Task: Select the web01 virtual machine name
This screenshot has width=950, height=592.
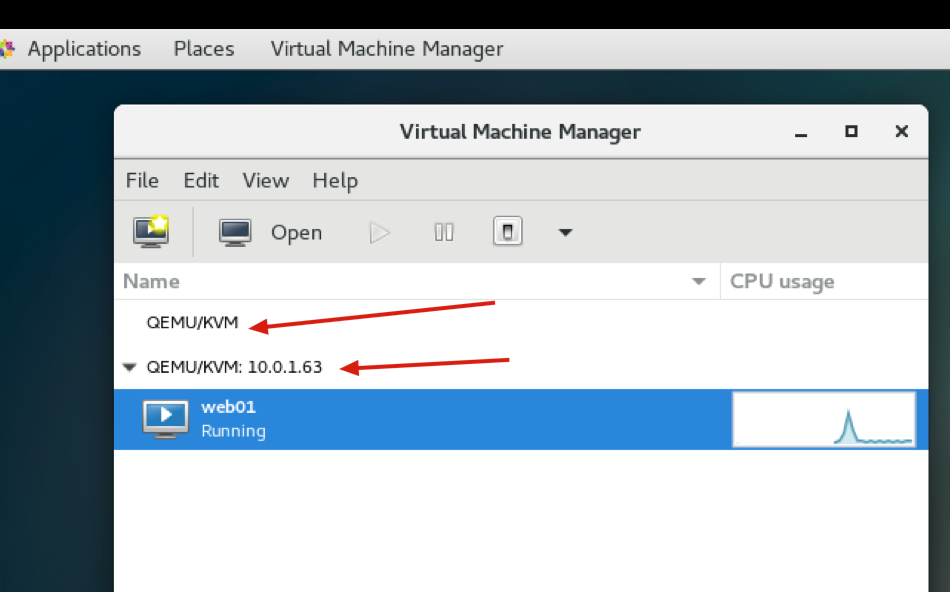Action: (228, 407)
